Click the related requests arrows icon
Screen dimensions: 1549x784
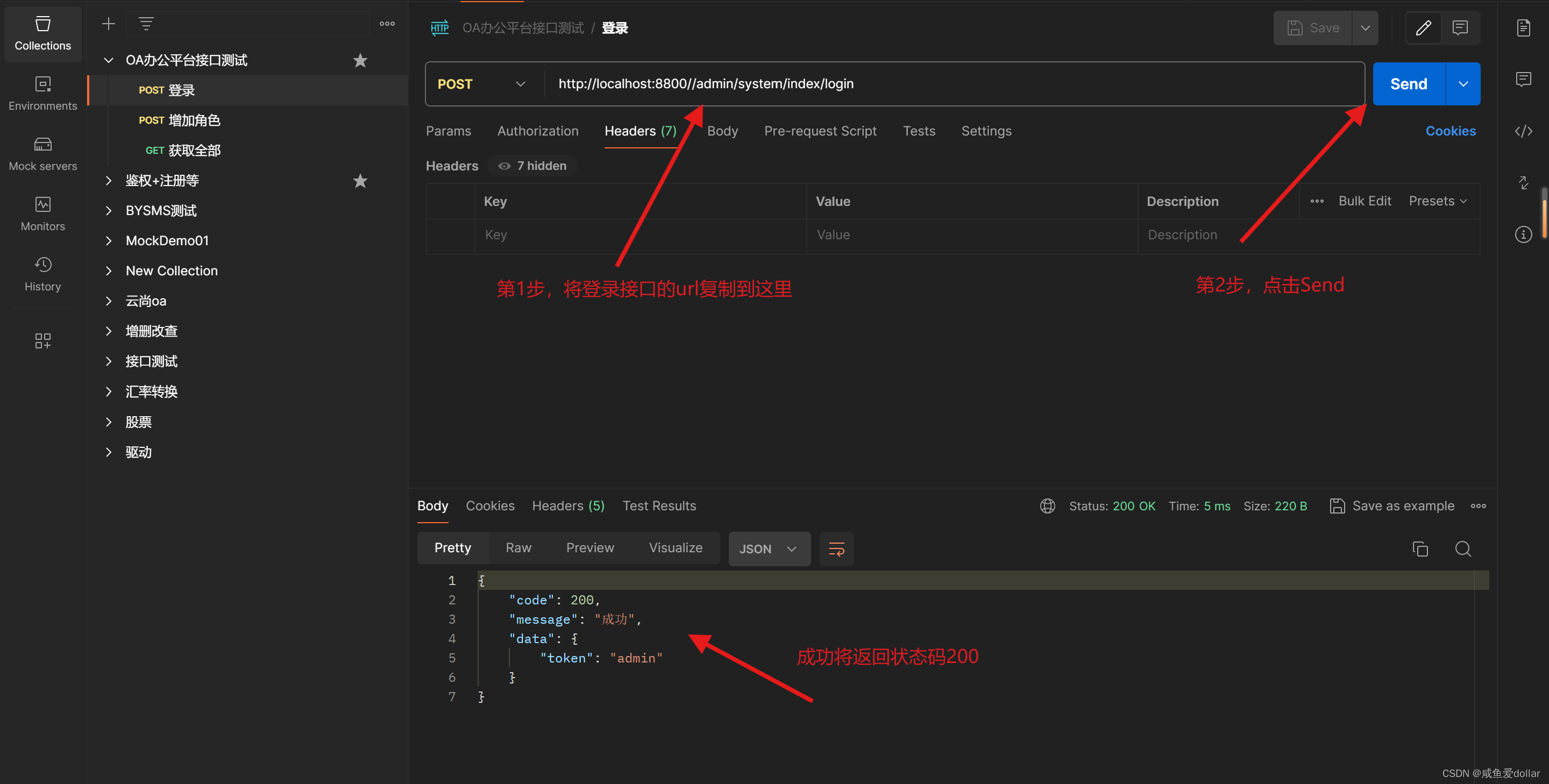[x=1523, y=183]
